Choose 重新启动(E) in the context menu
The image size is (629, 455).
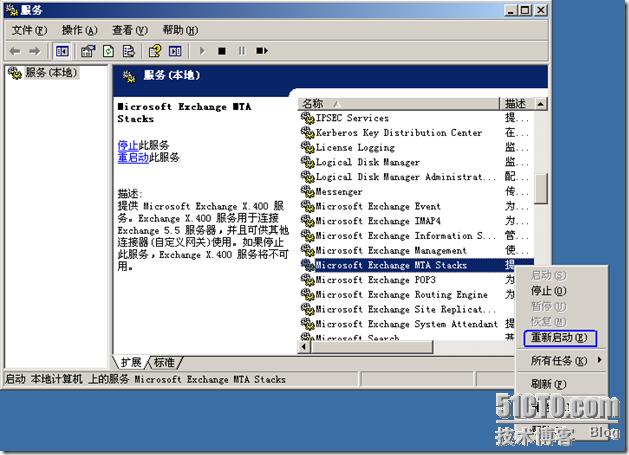click(x=560, y=338)
